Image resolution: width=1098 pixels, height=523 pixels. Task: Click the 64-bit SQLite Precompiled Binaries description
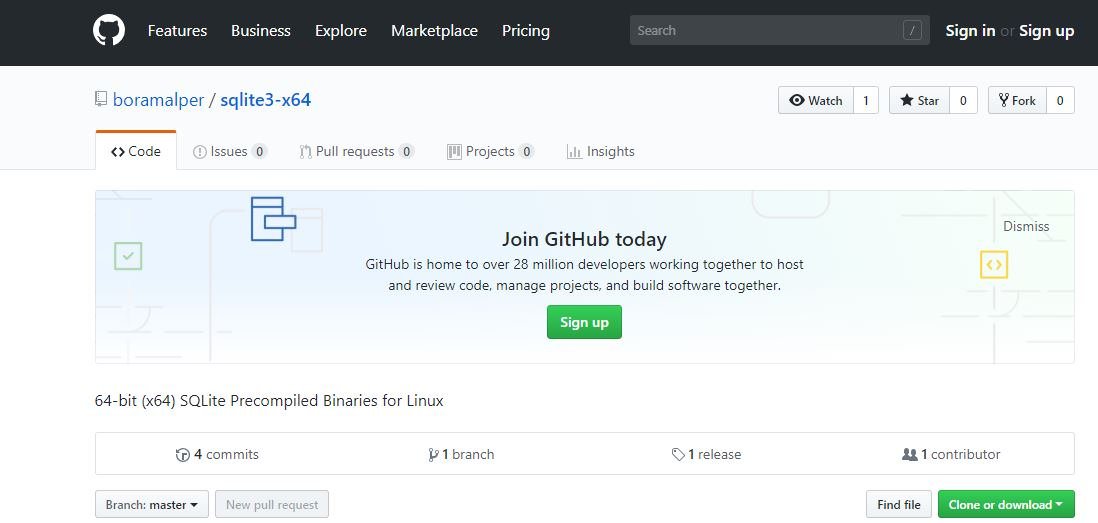(x=269, y=401)
